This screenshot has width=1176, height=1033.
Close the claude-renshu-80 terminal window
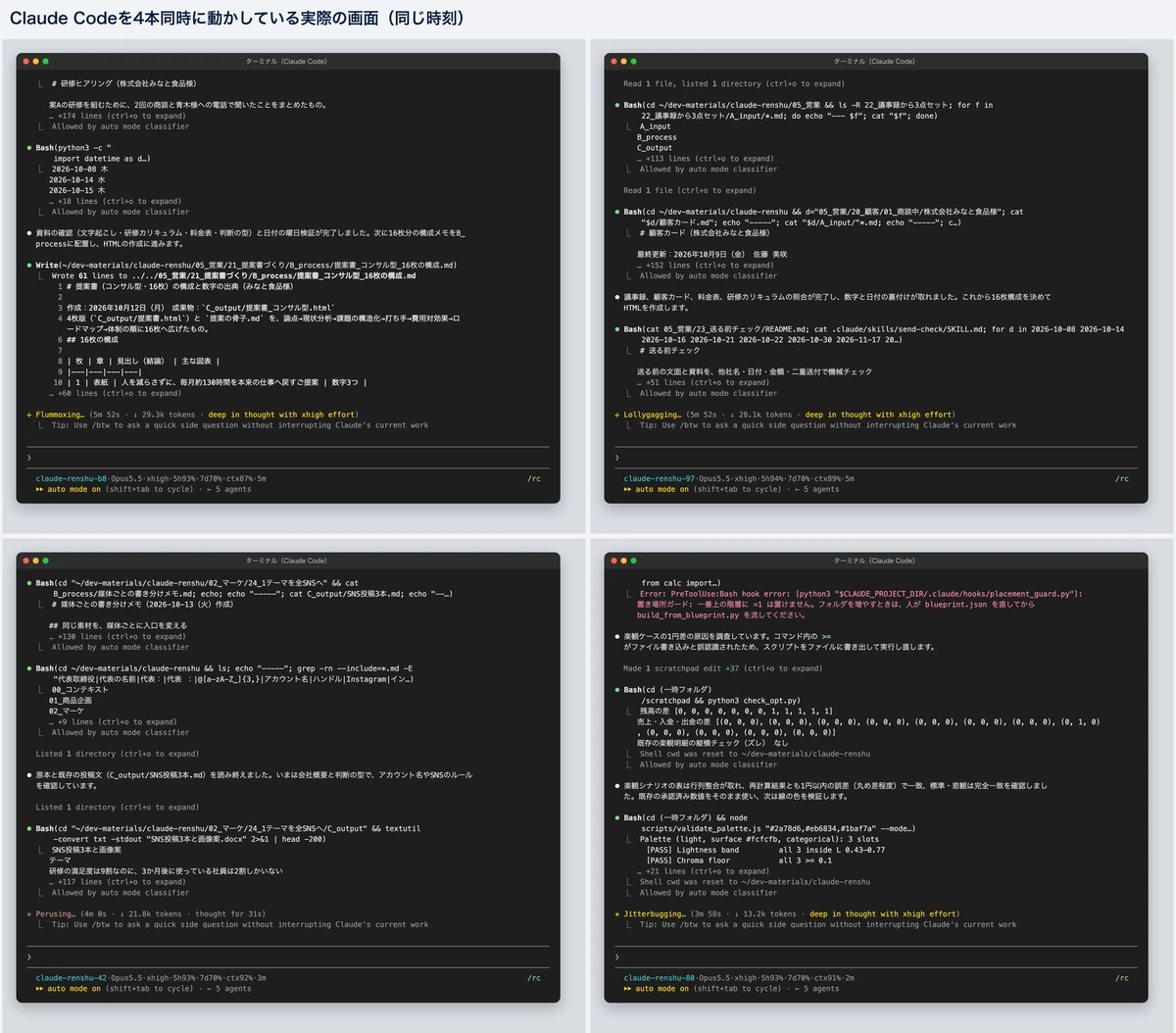pos(612,561)
